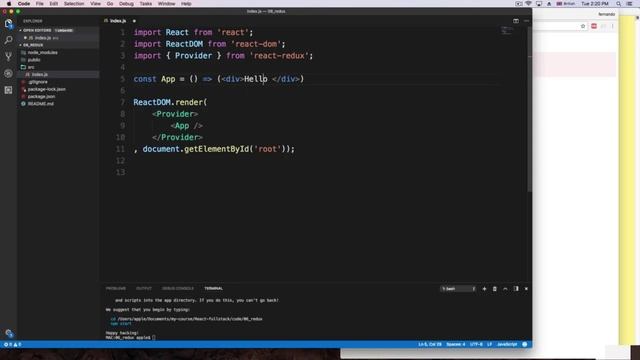Click the kill terminal trash icon

(x=495, y=289)
